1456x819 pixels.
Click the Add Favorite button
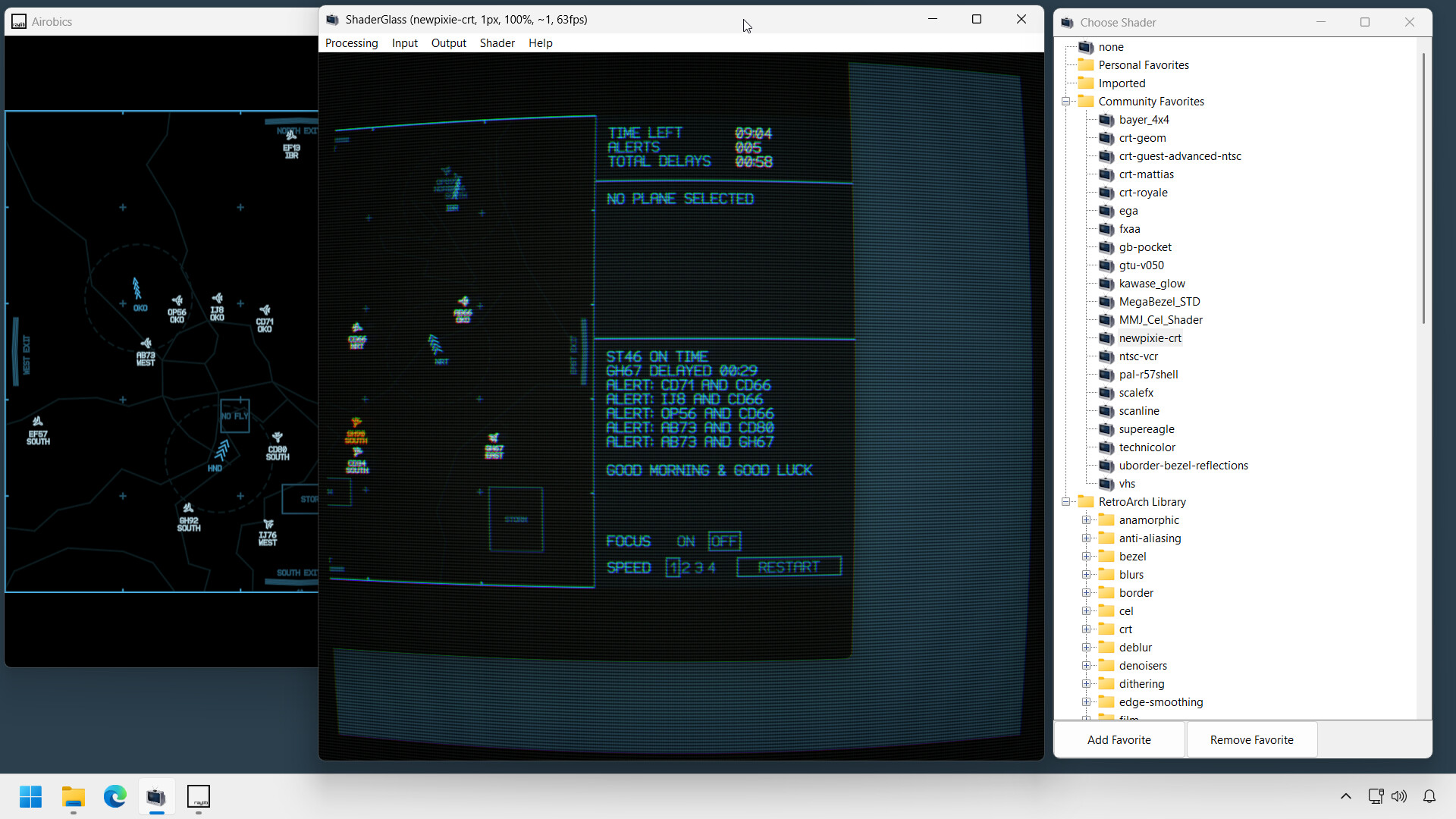(1119, 739)
